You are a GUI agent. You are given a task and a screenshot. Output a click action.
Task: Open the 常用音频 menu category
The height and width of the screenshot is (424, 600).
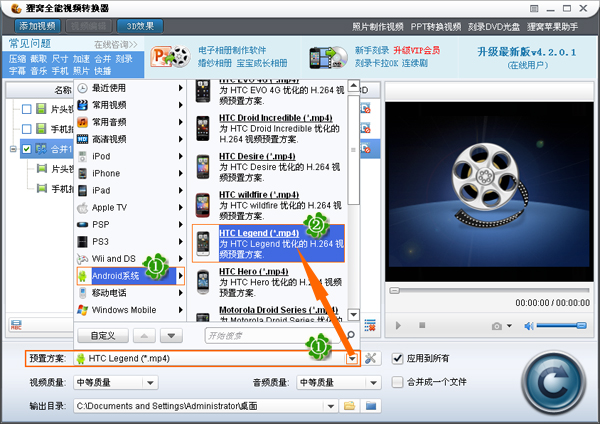[x=130, y=122]
